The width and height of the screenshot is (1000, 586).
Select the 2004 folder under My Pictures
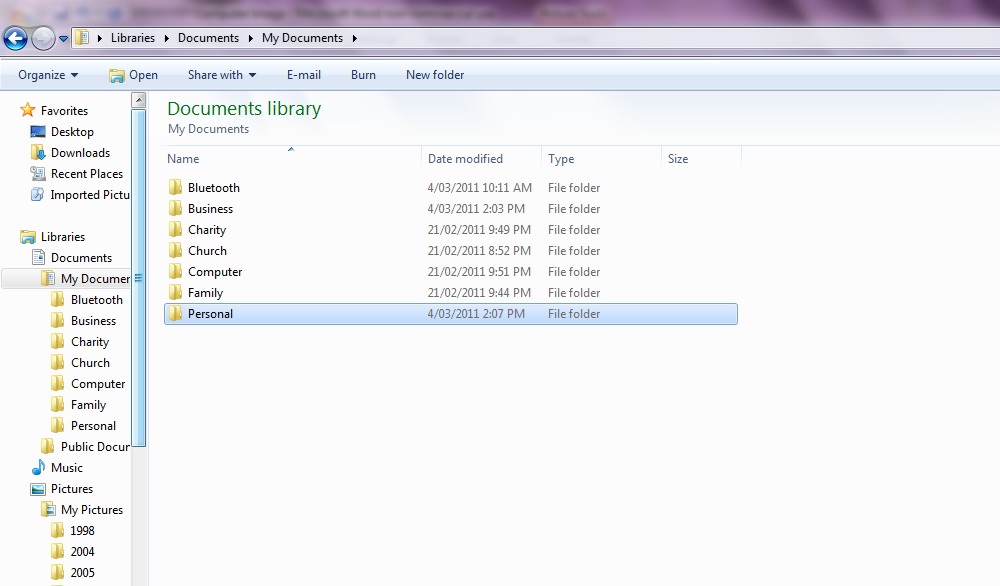click(x=82, y=552)
